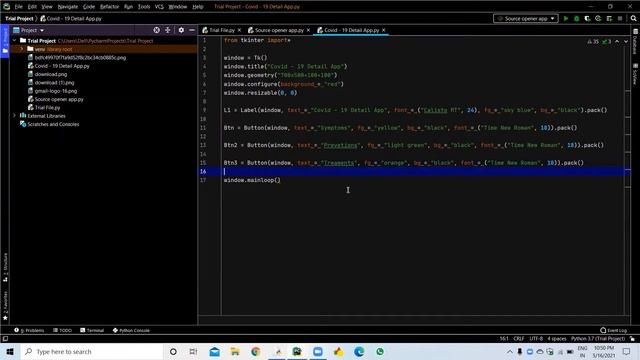The width and height of the screenshot is (640, 360).
Task: Hide the Project tool window
Action: (x=192, y=30)
